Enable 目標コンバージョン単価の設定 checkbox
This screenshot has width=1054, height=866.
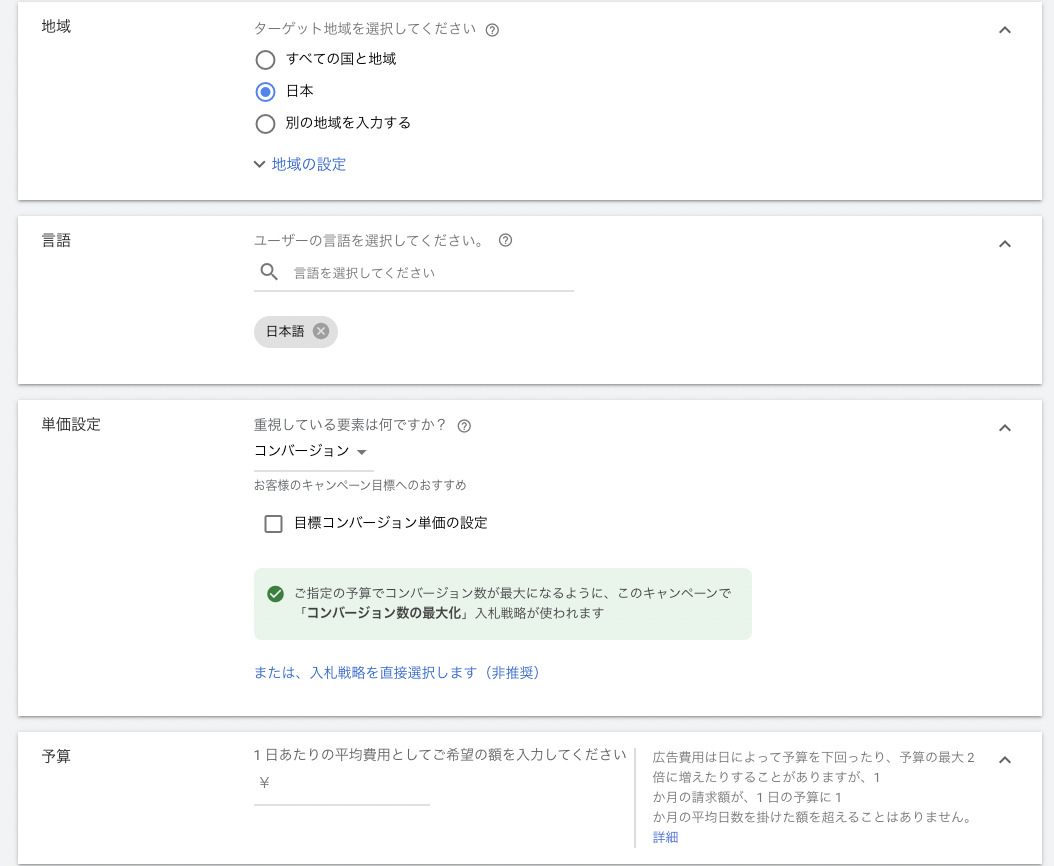pyautogui.click(x=273, y=524)
